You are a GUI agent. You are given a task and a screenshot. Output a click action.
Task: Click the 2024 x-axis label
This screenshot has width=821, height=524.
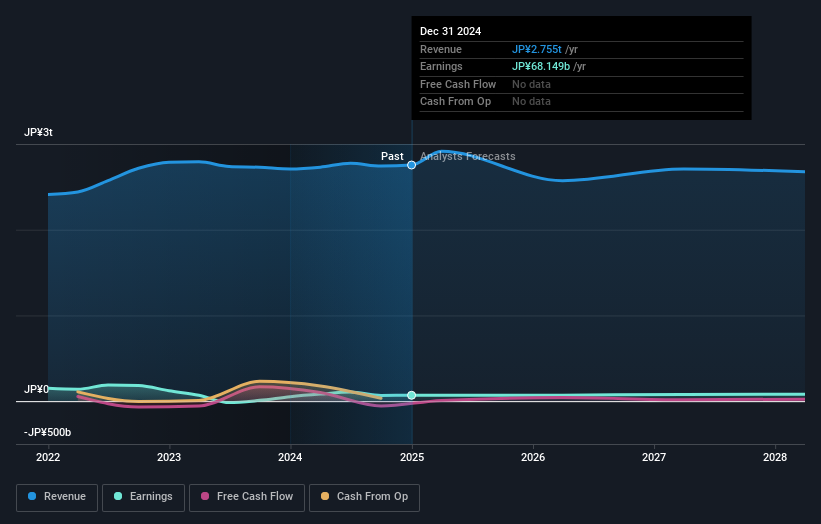click(x=290, y=457)
